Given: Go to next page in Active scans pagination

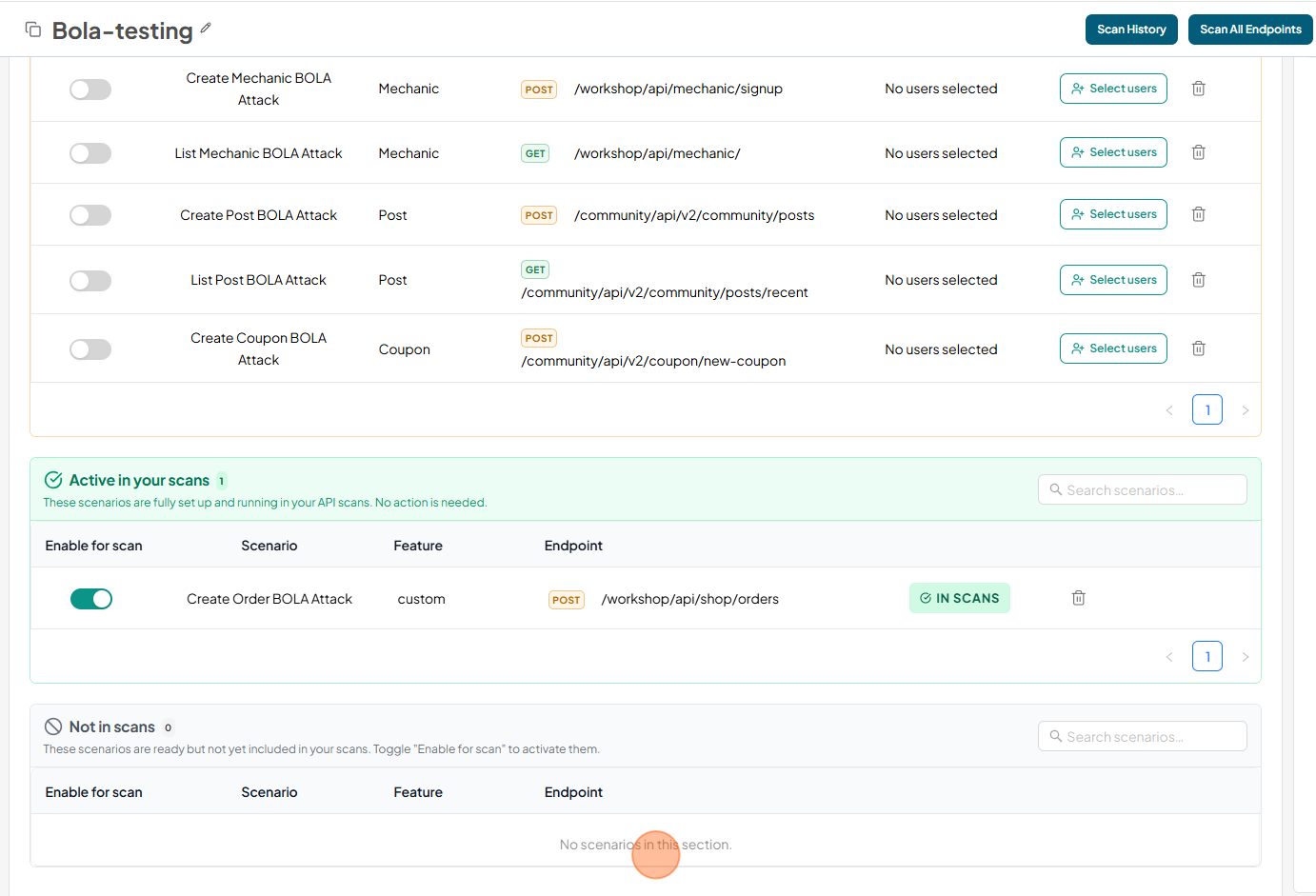Looking at the screenshot, I should [1245, 657].
